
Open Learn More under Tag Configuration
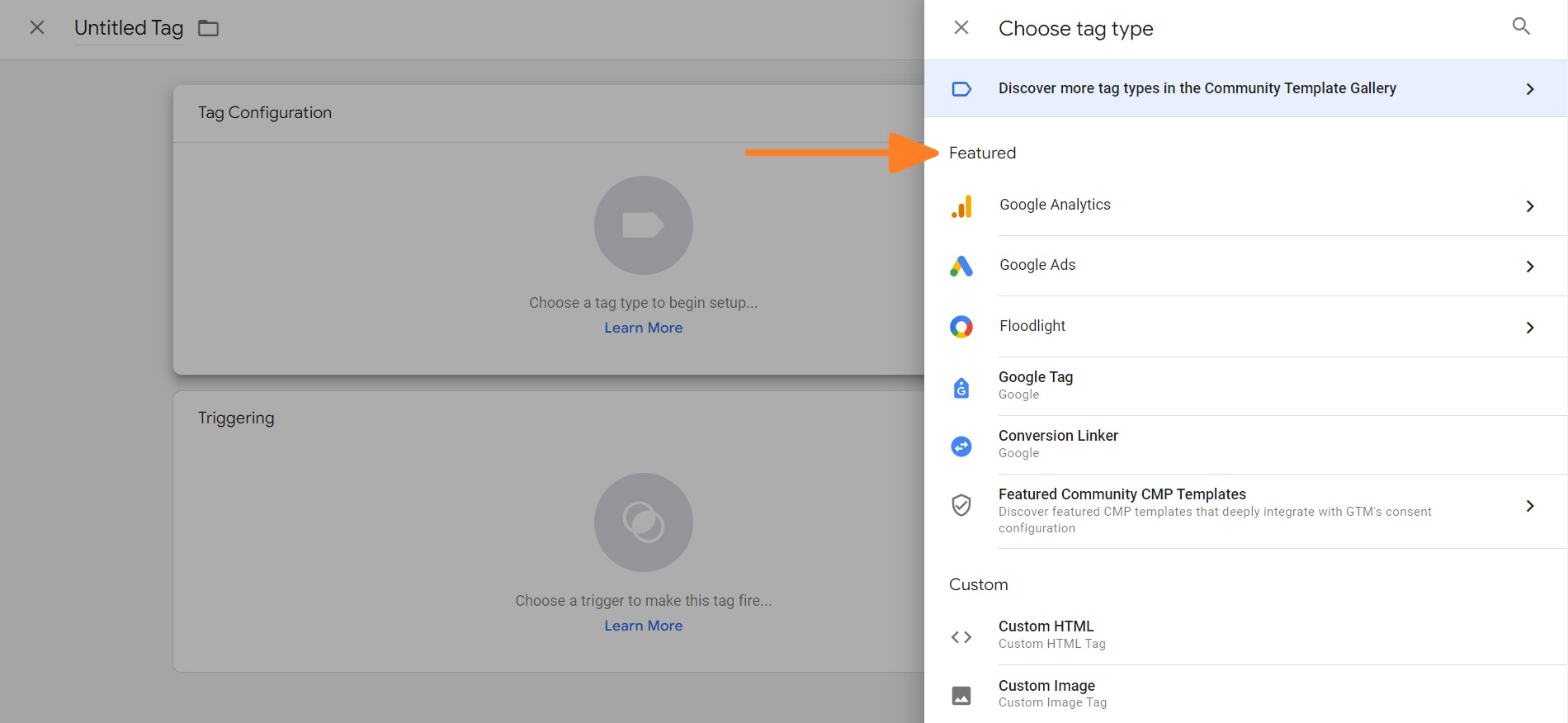coord(644,328)
